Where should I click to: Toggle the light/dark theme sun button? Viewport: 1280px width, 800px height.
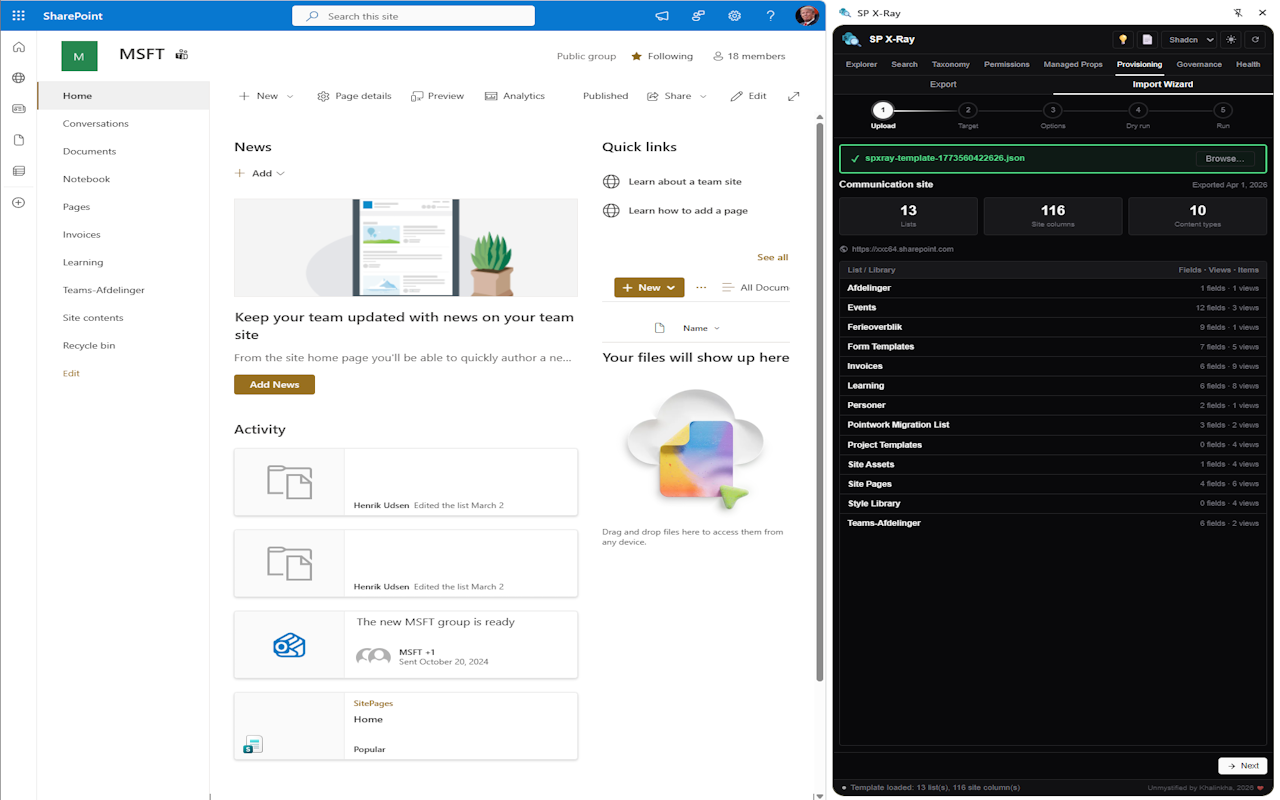pyautogui.click(x=1231, y=40)
